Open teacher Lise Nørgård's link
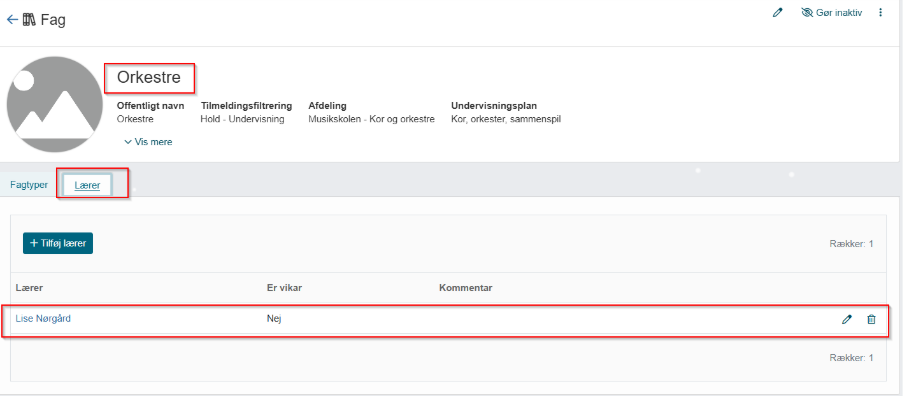 43,318
